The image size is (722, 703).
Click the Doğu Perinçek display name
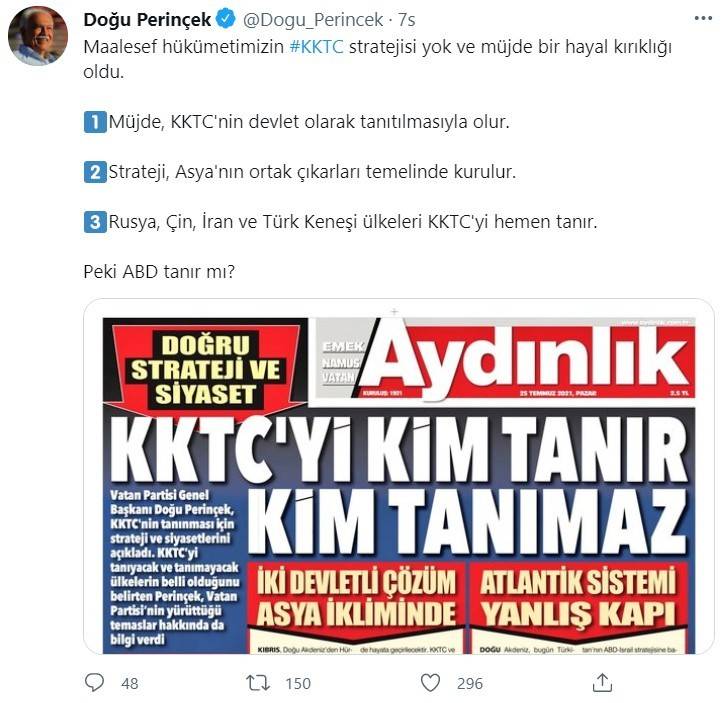coord(147,20)
